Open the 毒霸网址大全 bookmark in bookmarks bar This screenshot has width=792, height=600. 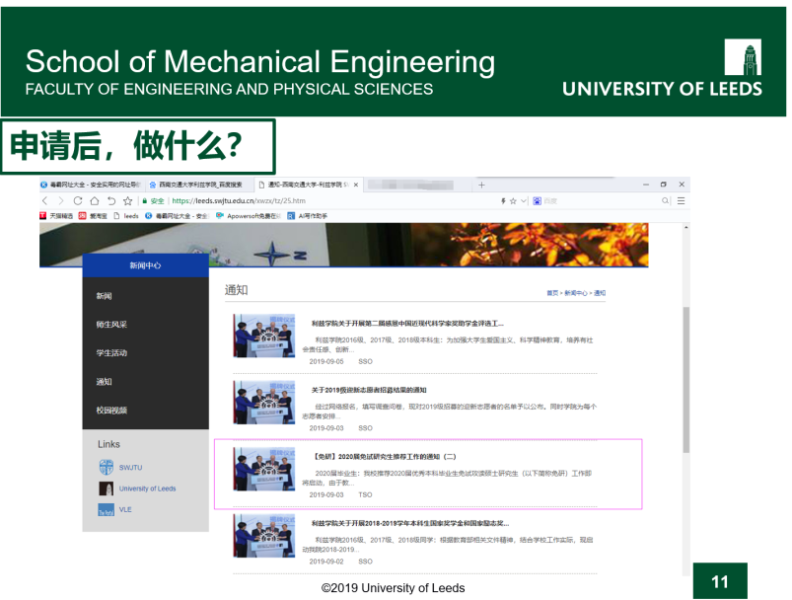point(177,216)
